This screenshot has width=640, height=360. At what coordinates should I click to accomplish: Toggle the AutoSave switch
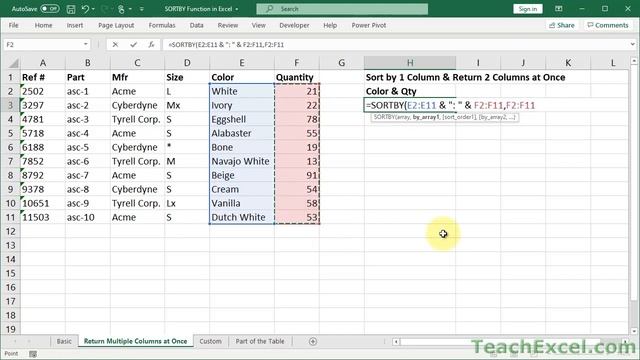click(x=49, y=9)
